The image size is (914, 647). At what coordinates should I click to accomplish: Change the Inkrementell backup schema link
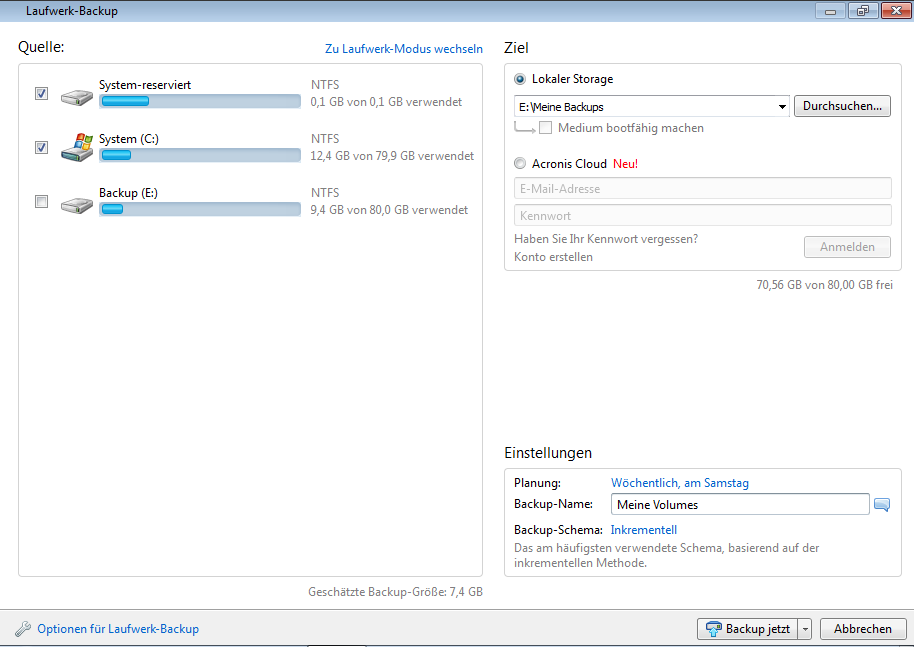pyautogui.click(x=643, y=530)
